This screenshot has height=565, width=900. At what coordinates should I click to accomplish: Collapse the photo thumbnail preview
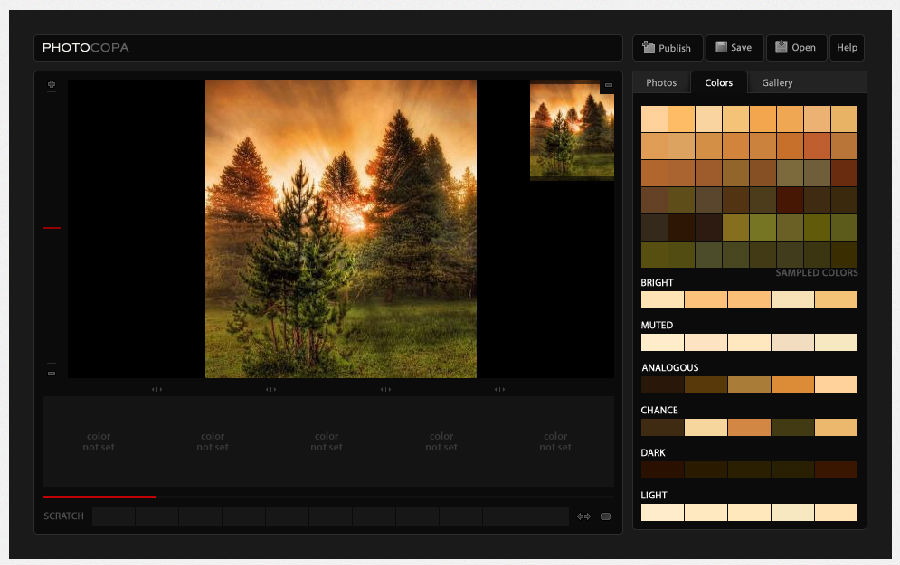[607, 87]
